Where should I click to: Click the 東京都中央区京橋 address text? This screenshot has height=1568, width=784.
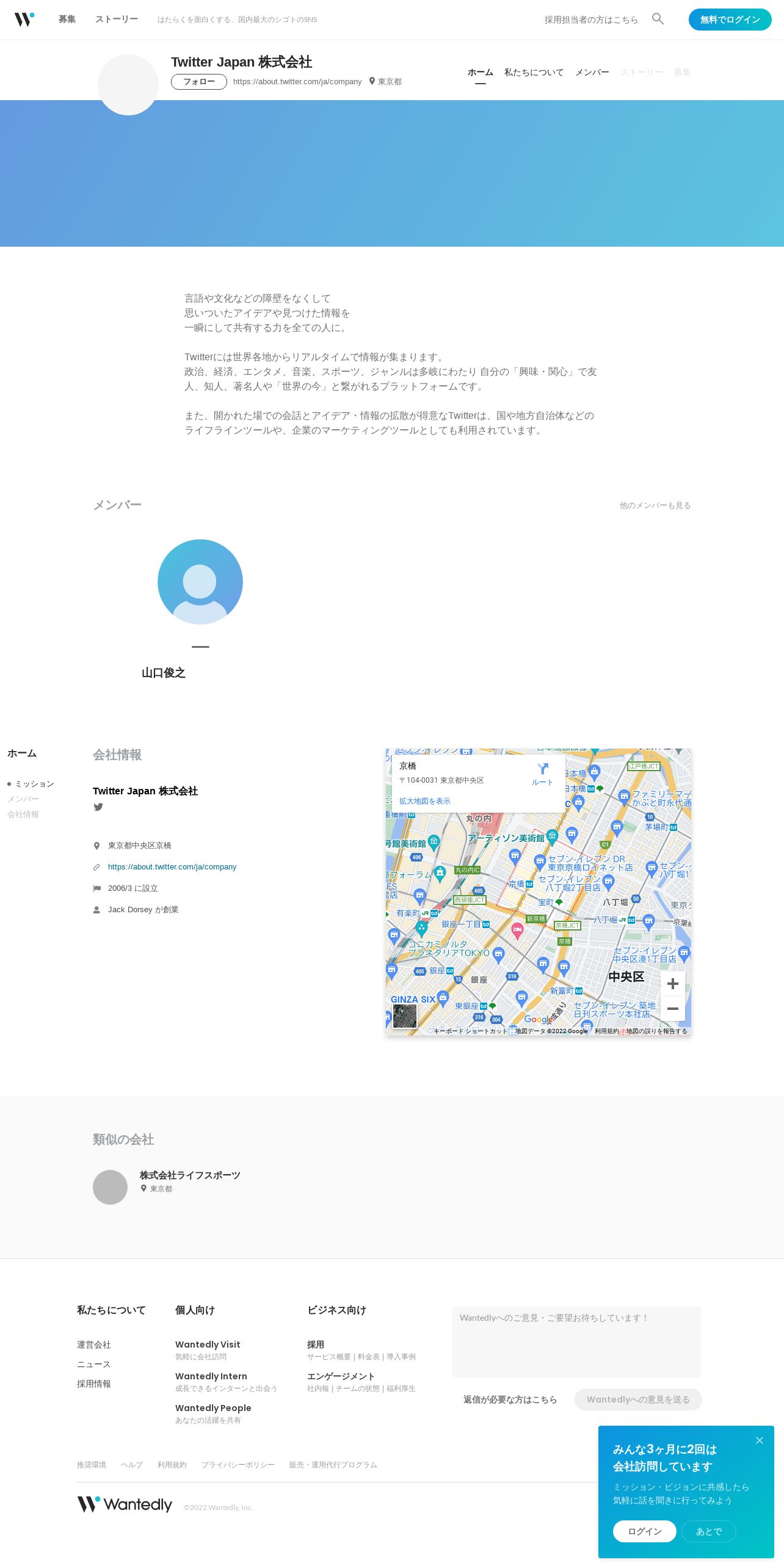tap(140, 846)
